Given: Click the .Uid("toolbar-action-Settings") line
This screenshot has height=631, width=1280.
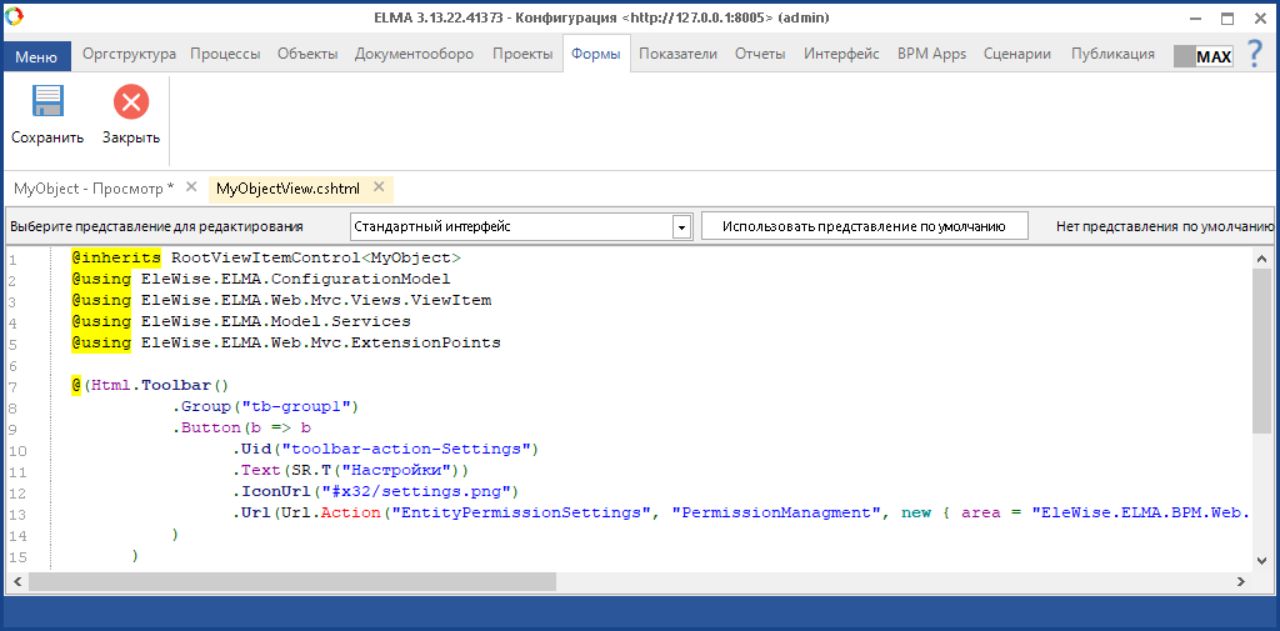Looking at the screenshot, I should pyautogui.click(x=385, y=450).
